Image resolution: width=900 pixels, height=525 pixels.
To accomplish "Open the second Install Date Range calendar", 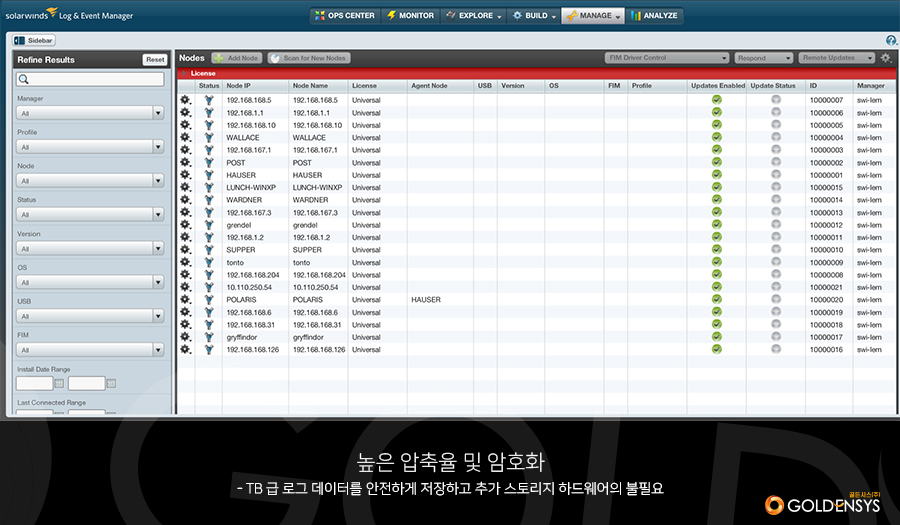I will (x=111, y=383).
